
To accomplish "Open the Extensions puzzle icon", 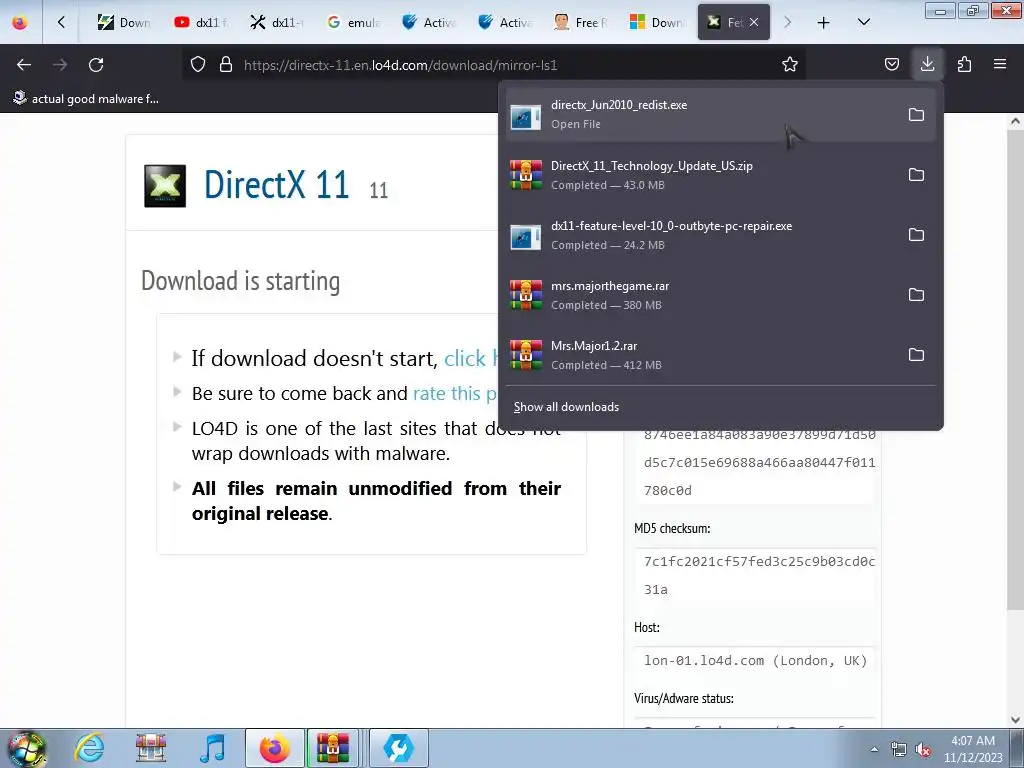I will [964, 65].
